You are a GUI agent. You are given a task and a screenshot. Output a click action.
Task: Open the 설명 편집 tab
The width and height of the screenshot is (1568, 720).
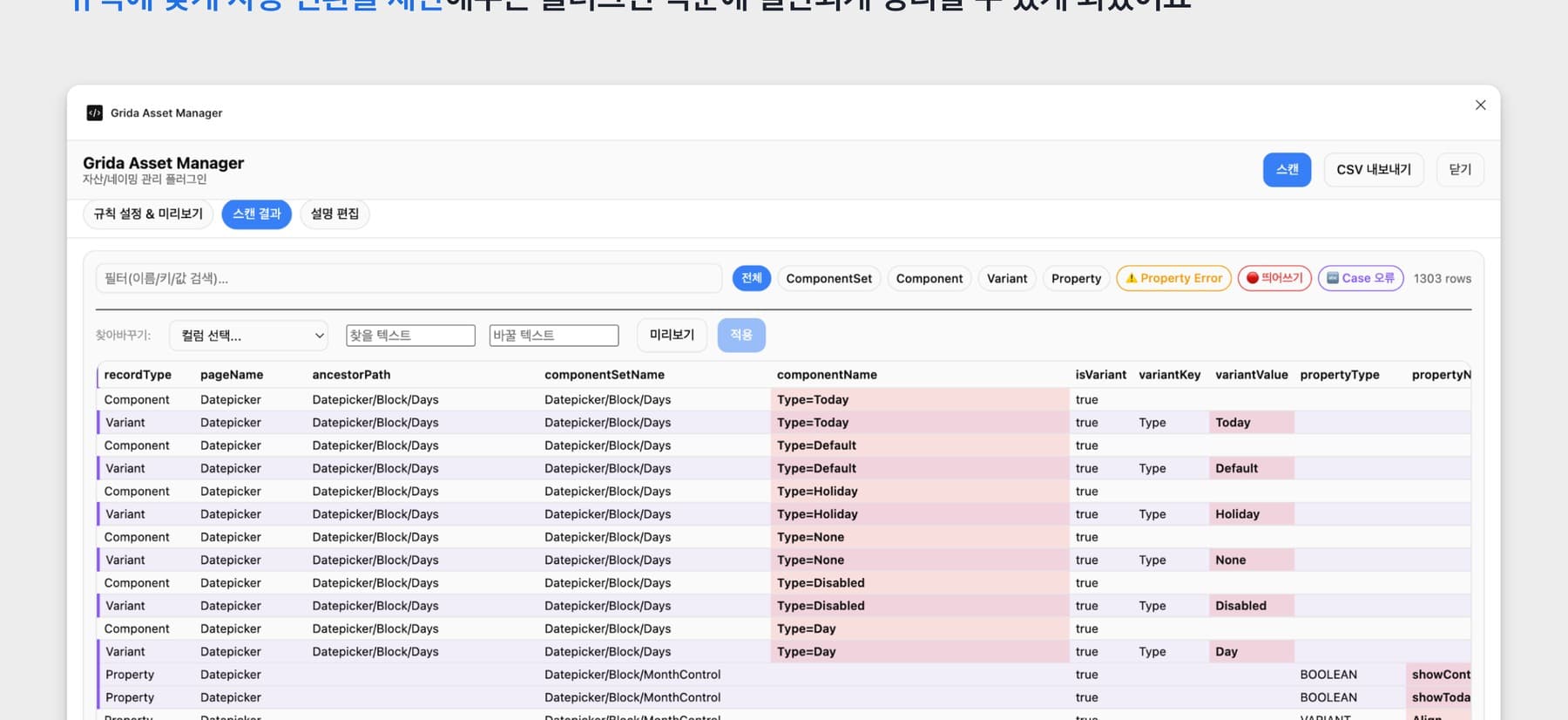pos(335,214)
